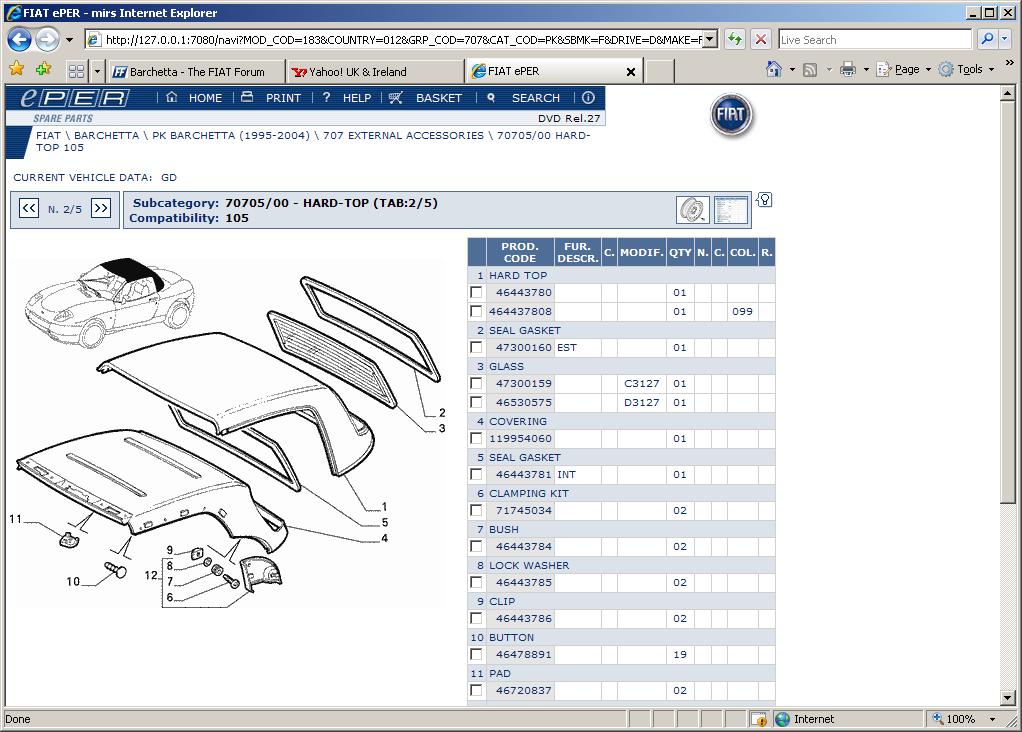
Task: Click the wheel image view icon
Action: coord(692,210)
